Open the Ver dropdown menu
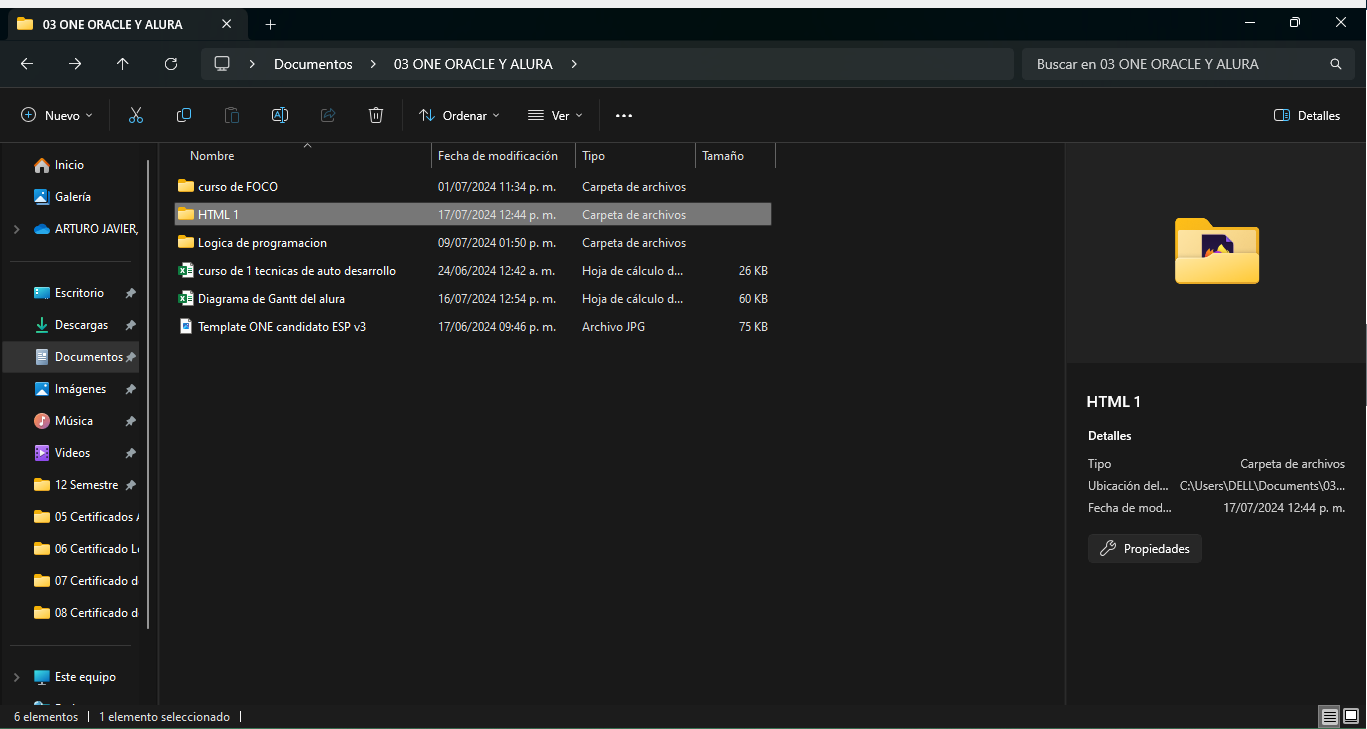 point(555,116)
